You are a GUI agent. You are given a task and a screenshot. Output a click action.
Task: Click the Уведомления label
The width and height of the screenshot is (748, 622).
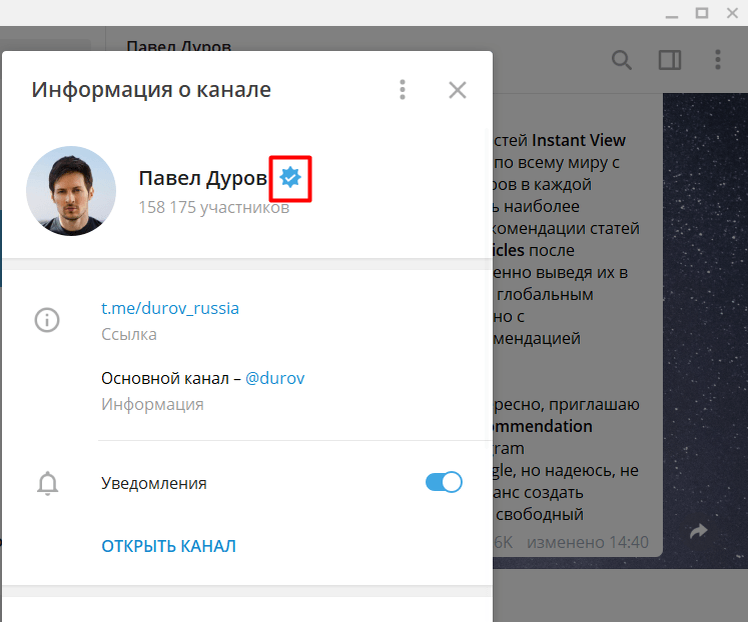pos(154,483)
